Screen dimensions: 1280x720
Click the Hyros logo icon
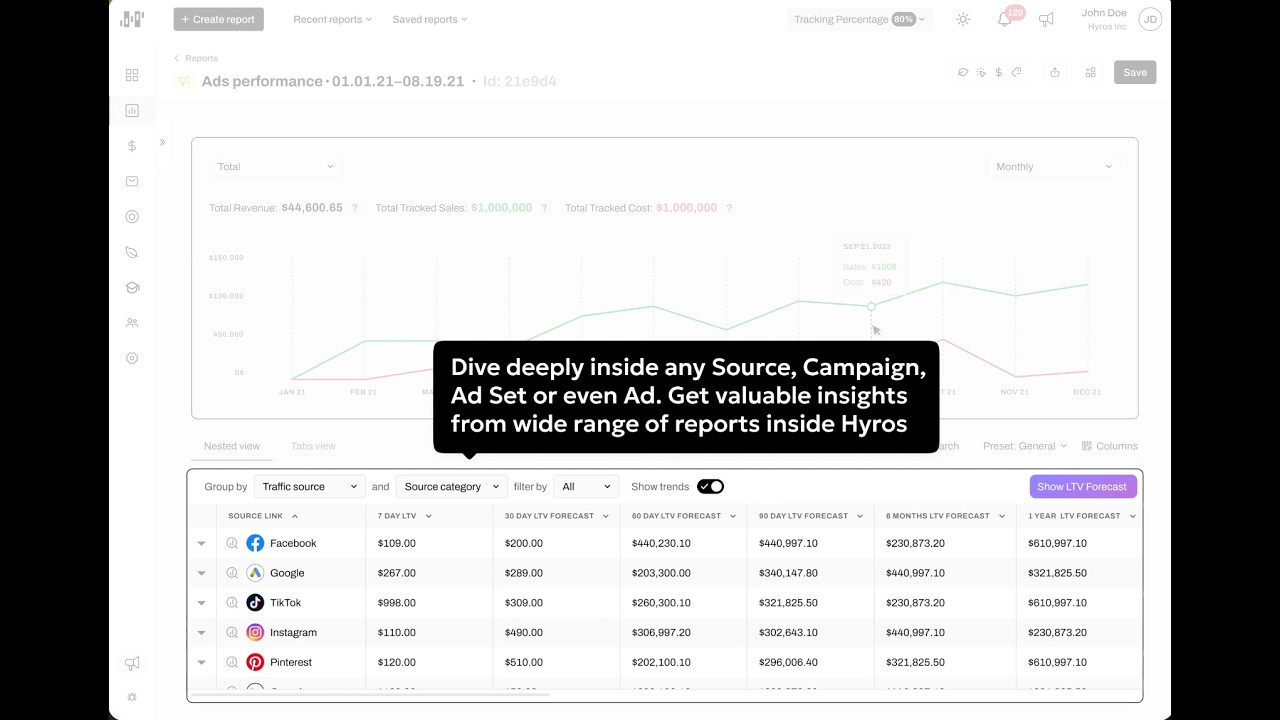tap(132, 19)
